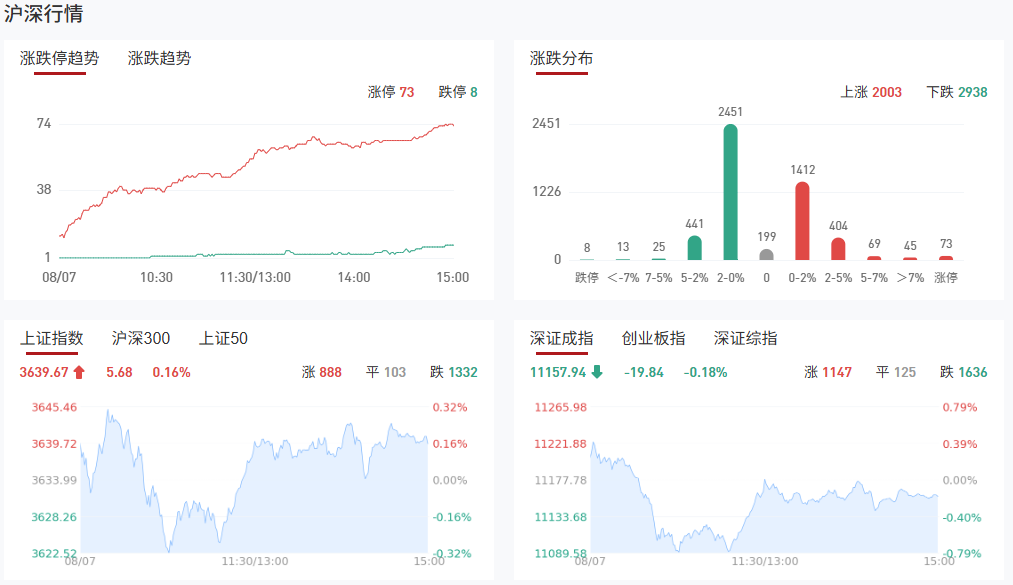Click the 跌停 8 legend label
This screenshot has height=585, width=1013.
click(x=458, y=92)
